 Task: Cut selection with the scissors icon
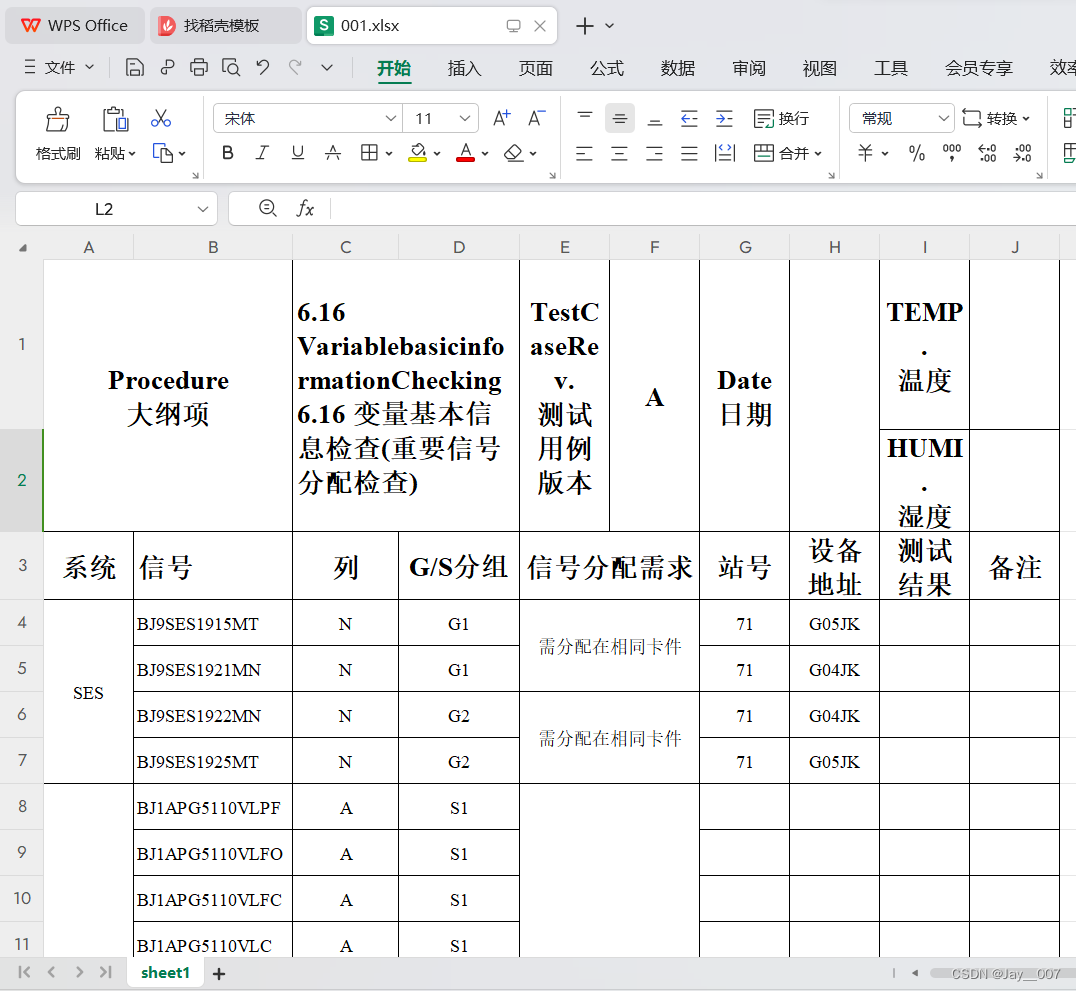(161, 119)
